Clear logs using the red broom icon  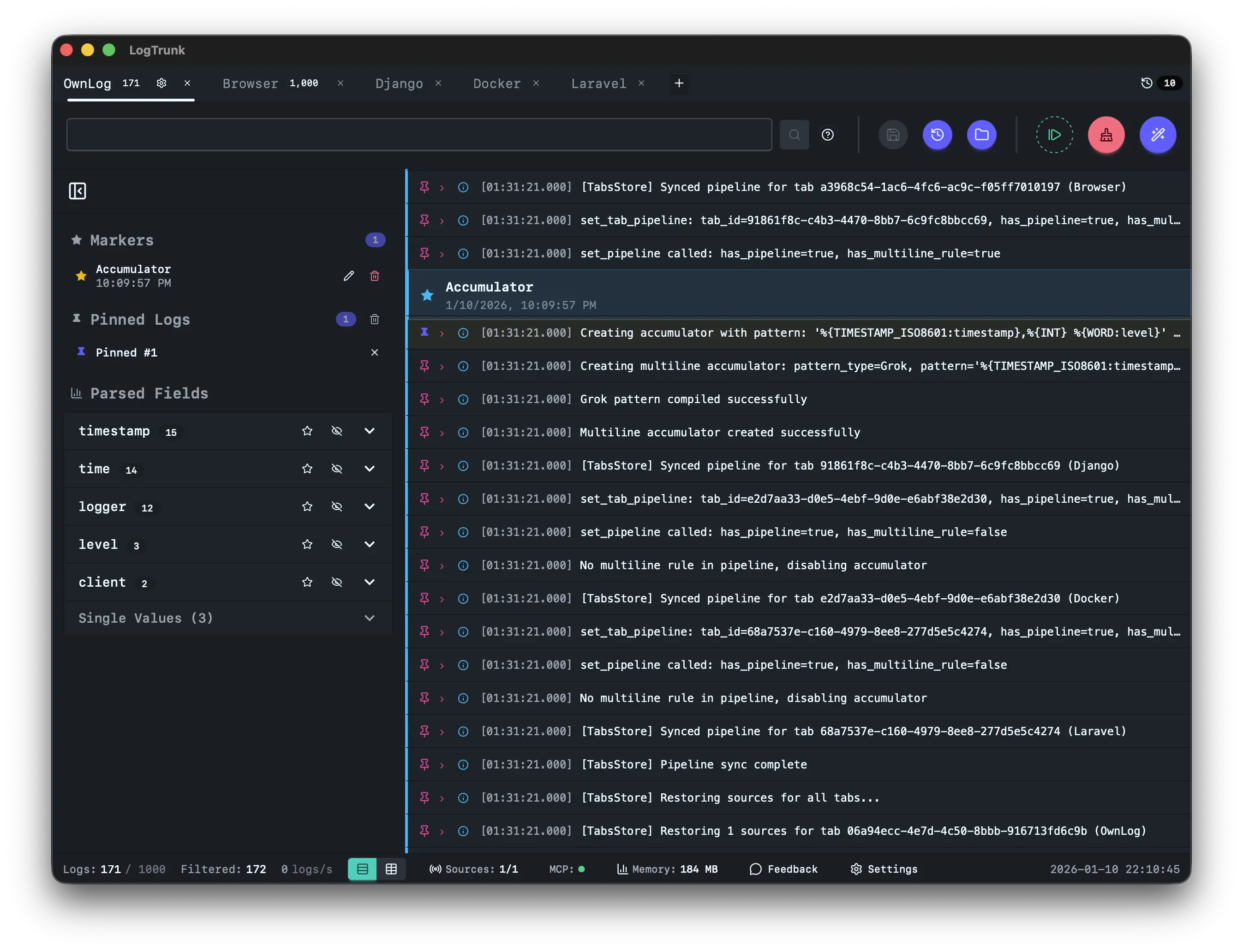(x=1106, y=135)
